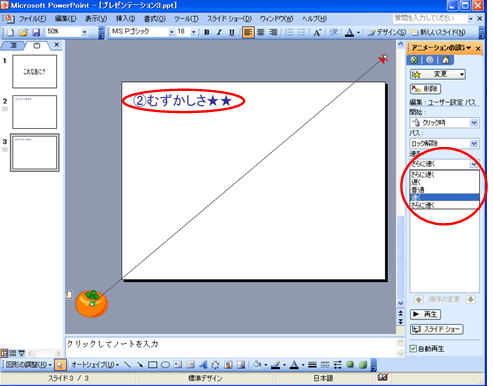Center-align text with toolbar icon

261,32
